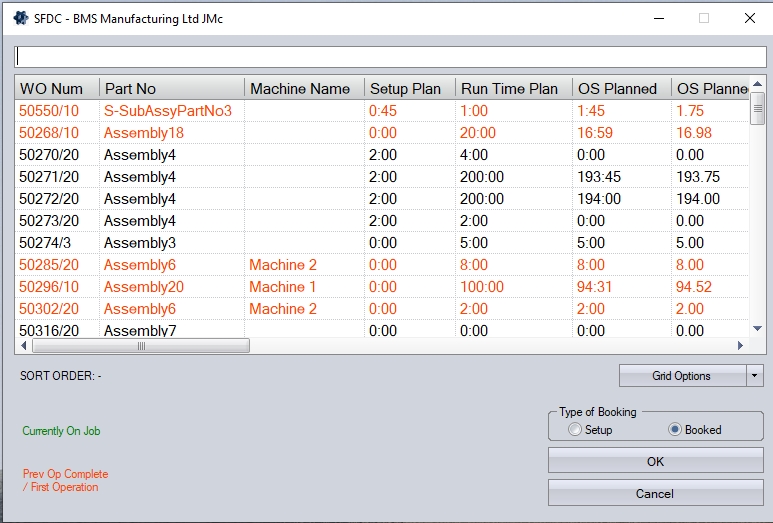Image resolution: width=773 pixels, height=523 pixels.
Task: Select the Setup booking type
Action: [574, 430]
